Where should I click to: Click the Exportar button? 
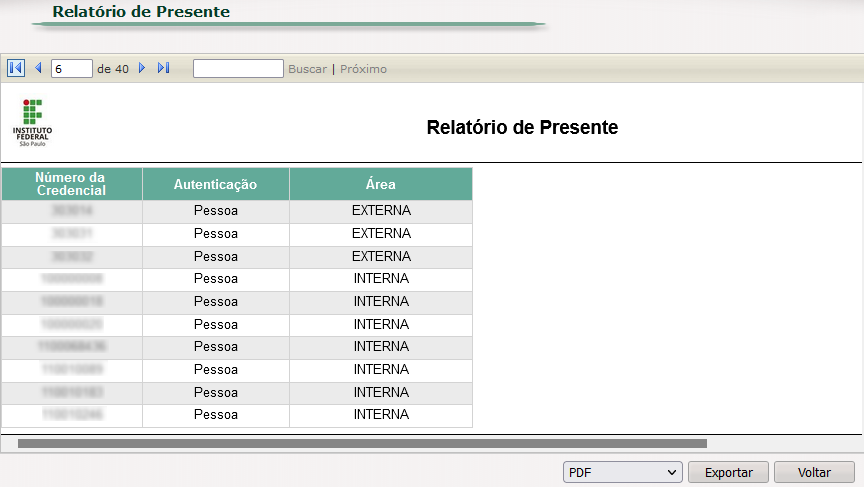click(x=728, y=472)
